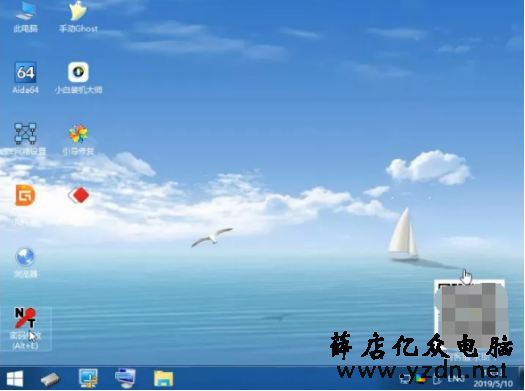This screenshot has height=391, width=525.
Task: Open the rainbow-colored tray icon
Action: click(x=421, y=379)
